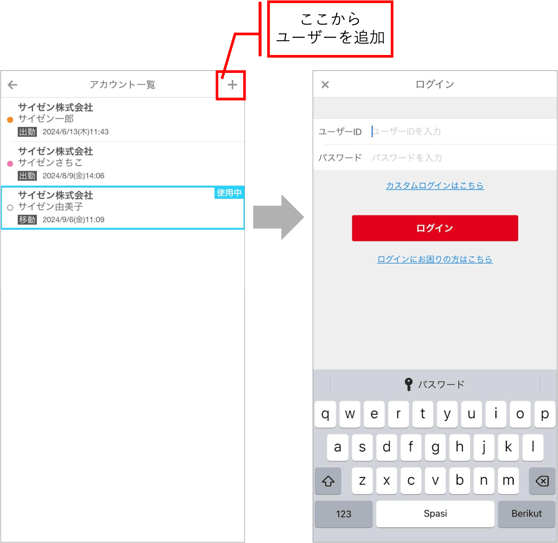
Task: Tap the Spasi space bar key
Action: pyautogui.click(x=435, y=514)
